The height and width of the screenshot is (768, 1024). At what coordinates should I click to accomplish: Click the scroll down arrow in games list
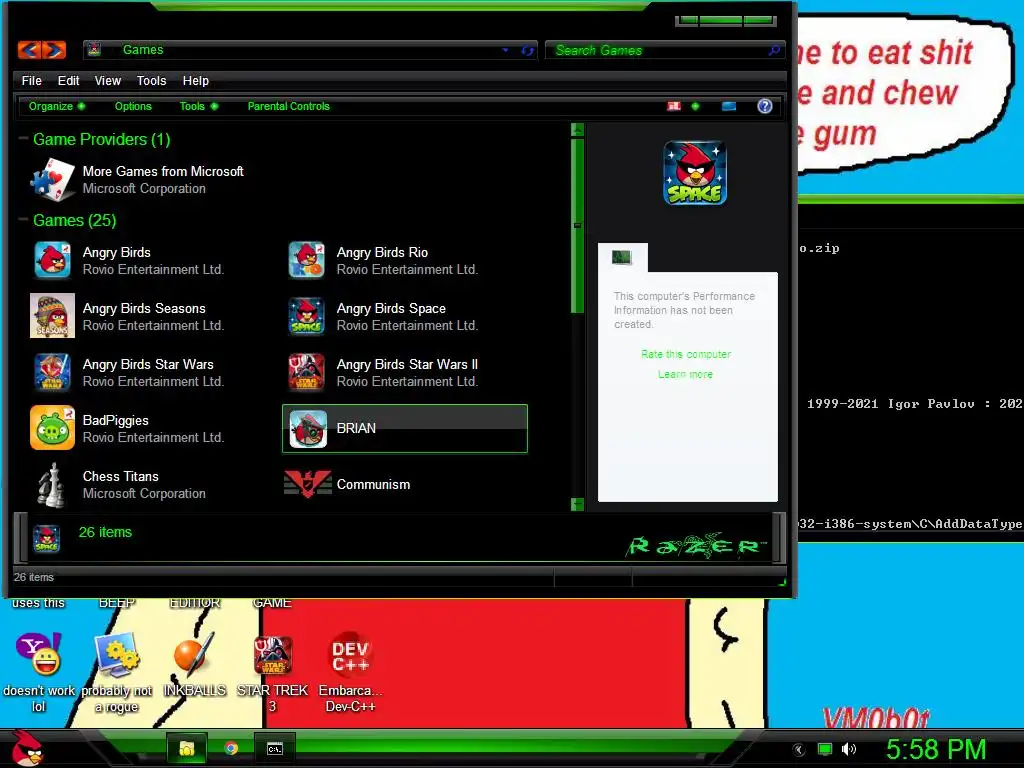tap(577, 504)
